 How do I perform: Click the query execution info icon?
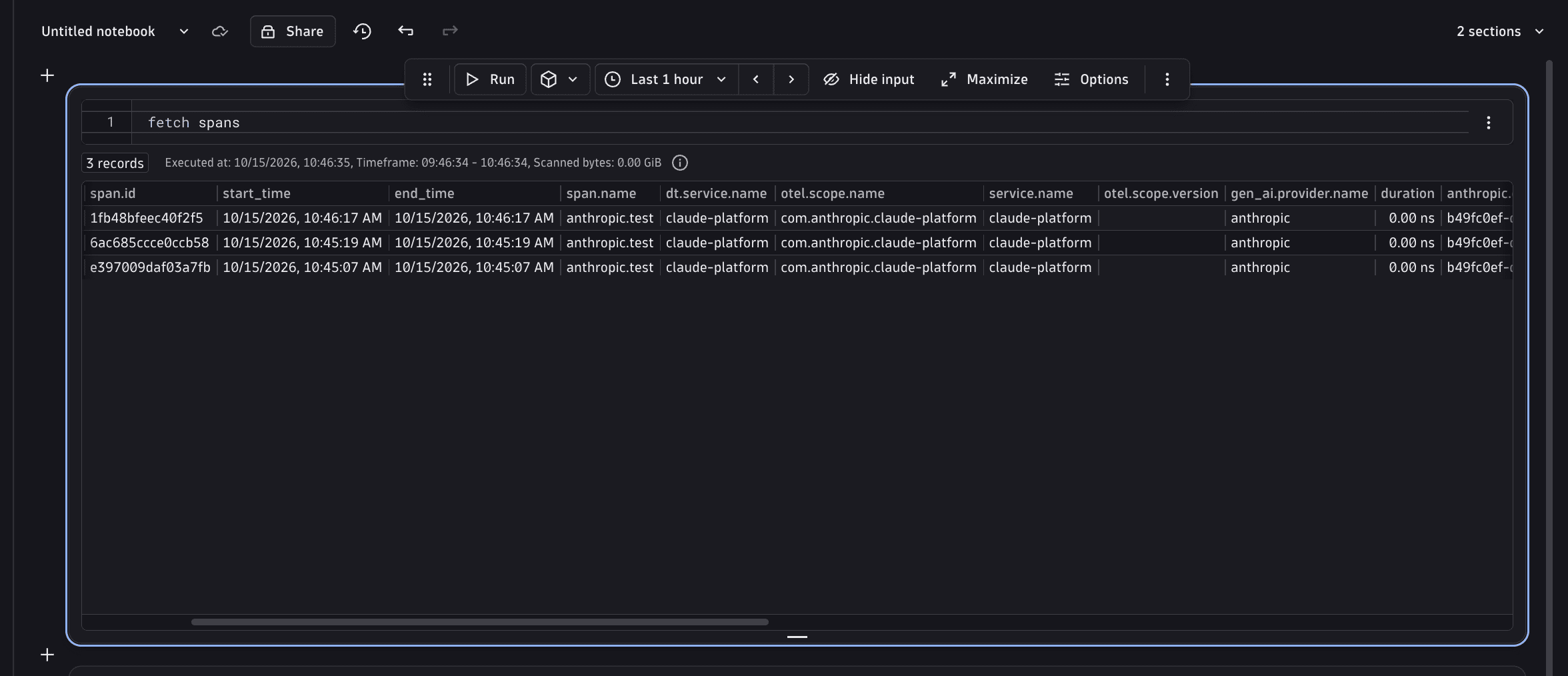click(679, 163)
